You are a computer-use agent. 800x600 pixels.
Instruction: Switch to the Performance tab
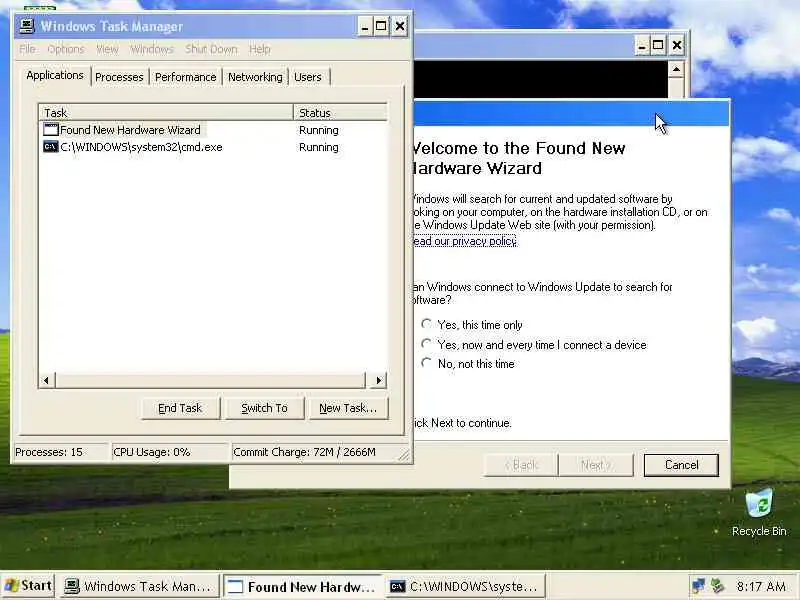pos(186,77)
